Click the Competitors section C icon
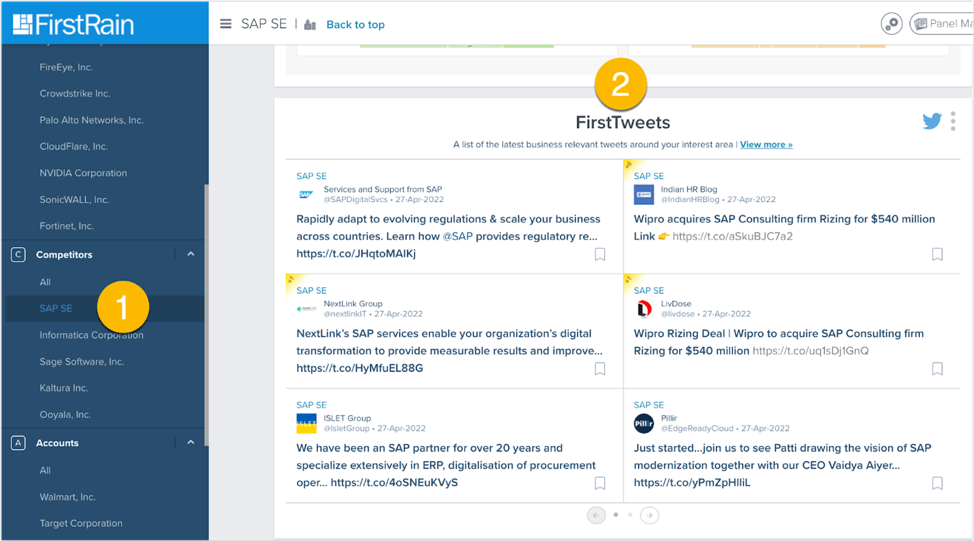 [18, 255]
